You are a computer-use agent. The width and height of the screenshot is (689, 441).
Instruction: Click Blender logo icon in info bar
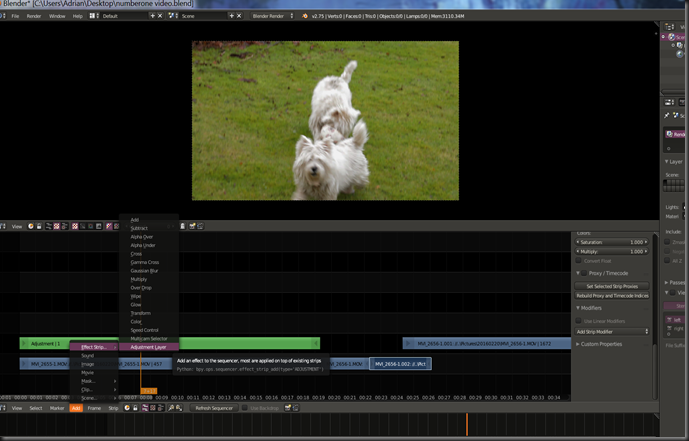(305, 16)
